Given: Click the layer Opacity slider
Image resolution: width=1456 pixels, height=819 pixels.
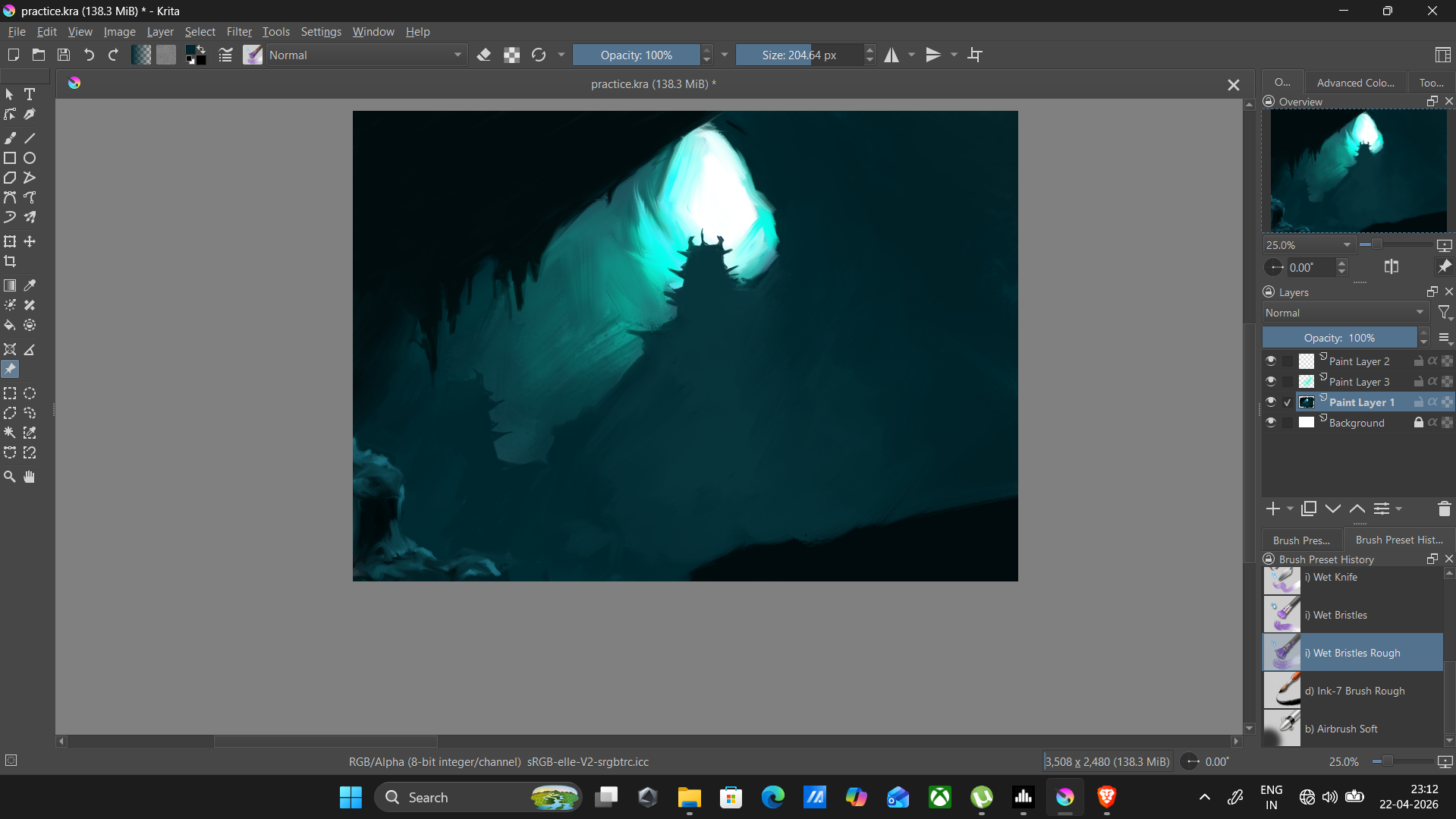Looking at the screenshot, I should click(1339, 338).
